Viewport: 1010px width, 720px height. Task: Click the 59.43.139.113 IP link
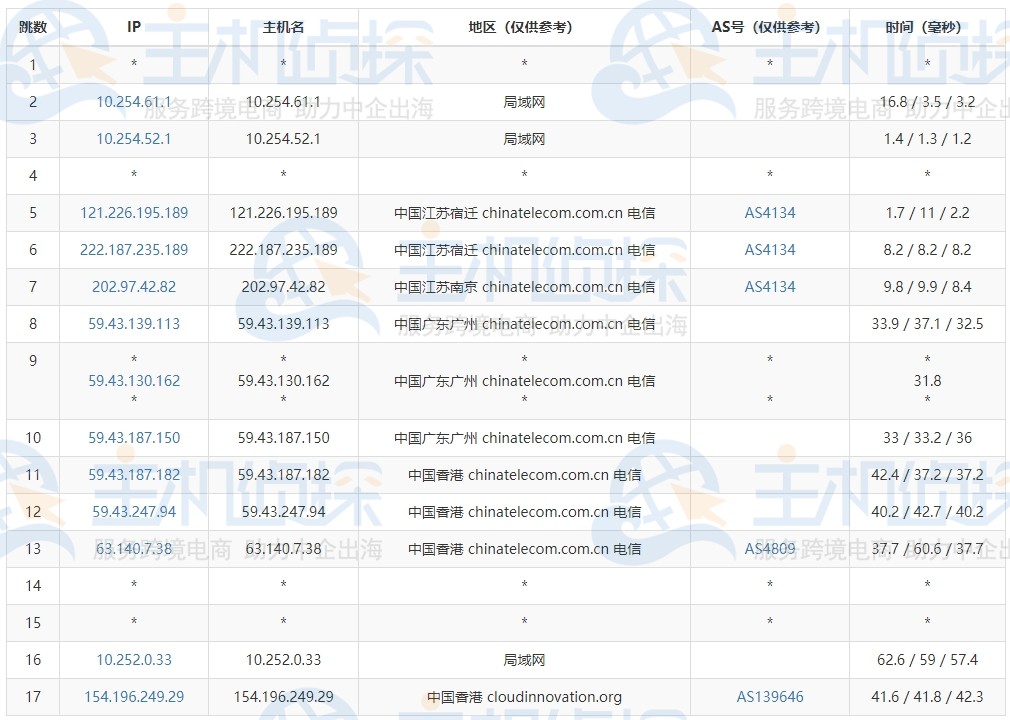134,324
